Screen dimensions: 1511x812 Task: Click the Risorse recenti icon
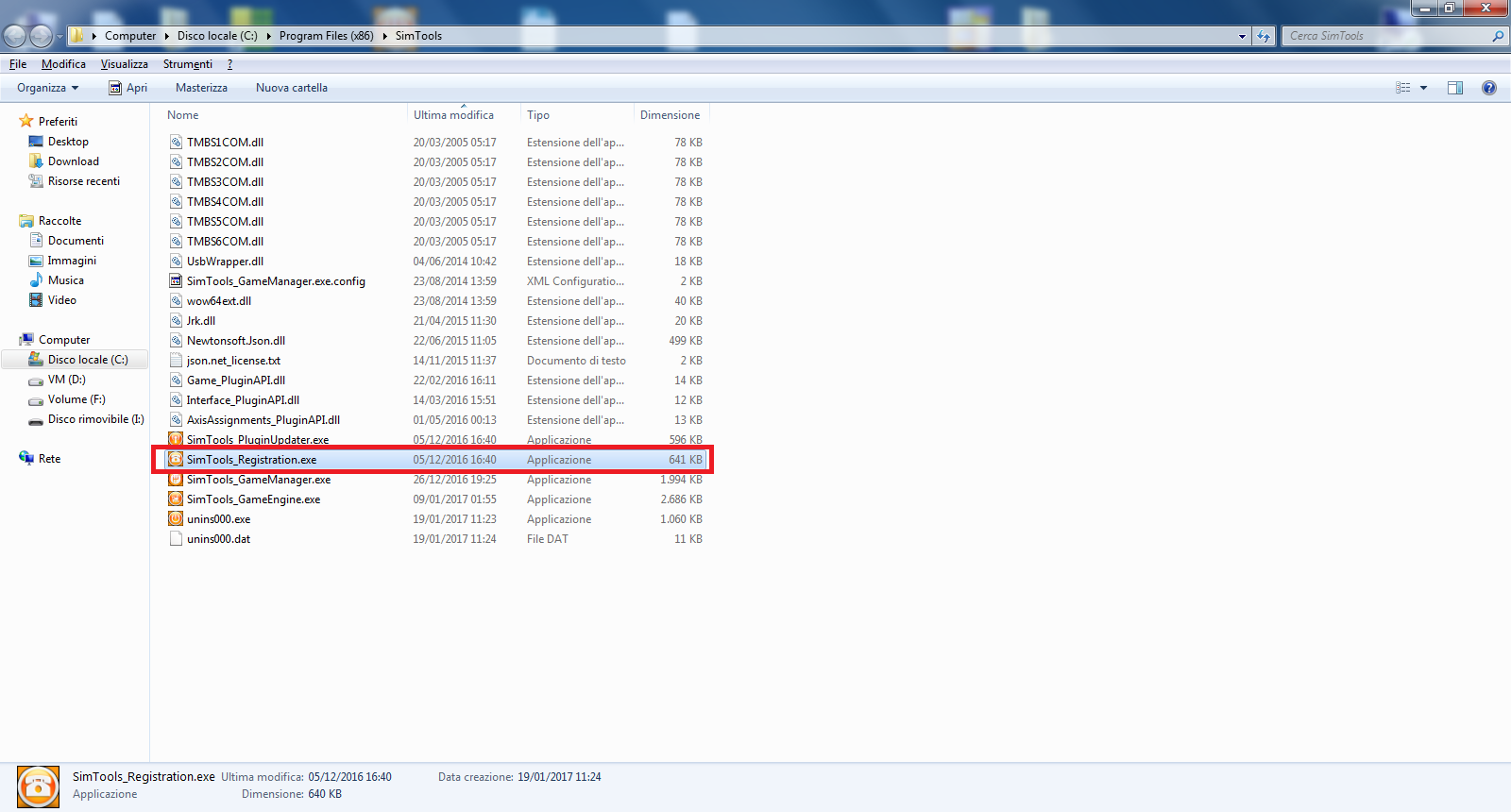[x=36, y=181]
